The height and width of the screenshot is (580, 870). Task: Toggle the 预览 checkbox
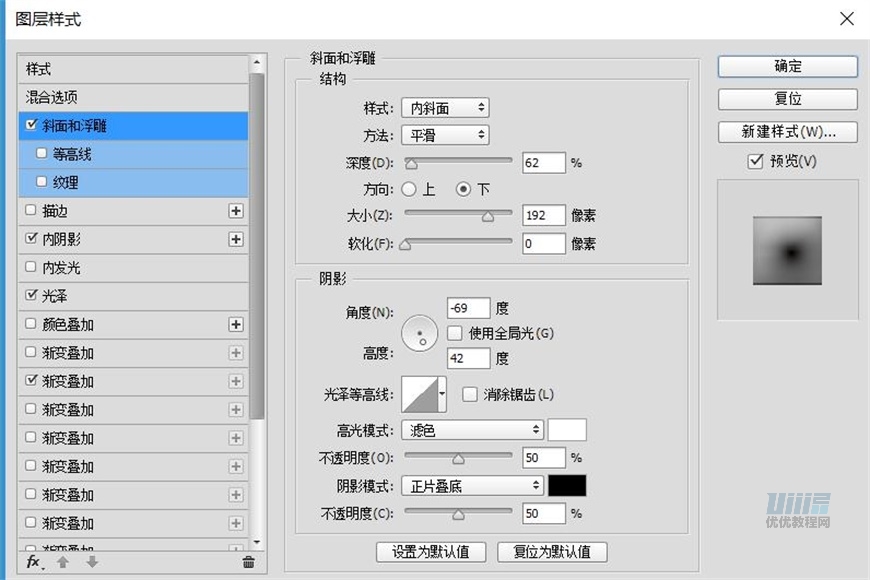pyautogui.click(x=755, y=162)
